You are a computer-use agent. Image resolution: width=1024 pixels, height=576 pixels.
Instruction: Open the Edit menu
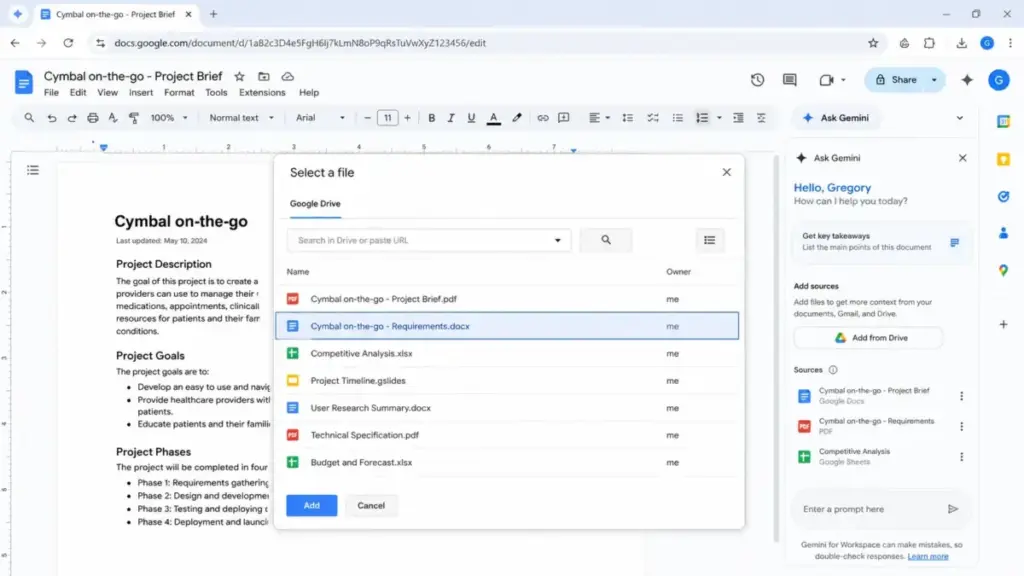(x=78, y=93)
